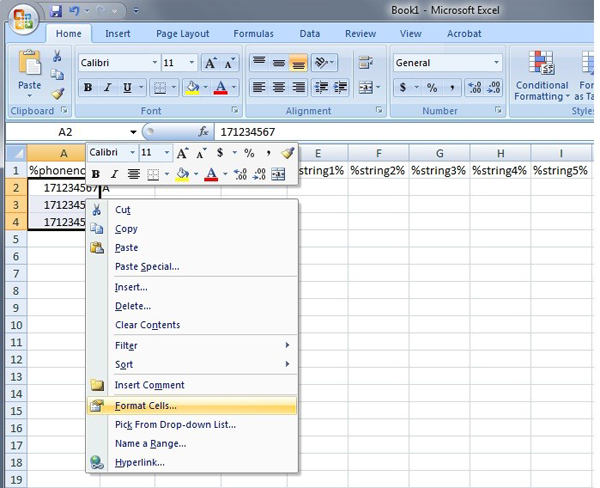Screen dimensions: 600x488
Task: Click mini toolbar Merge and Center icon
Action: pos(278,175)
